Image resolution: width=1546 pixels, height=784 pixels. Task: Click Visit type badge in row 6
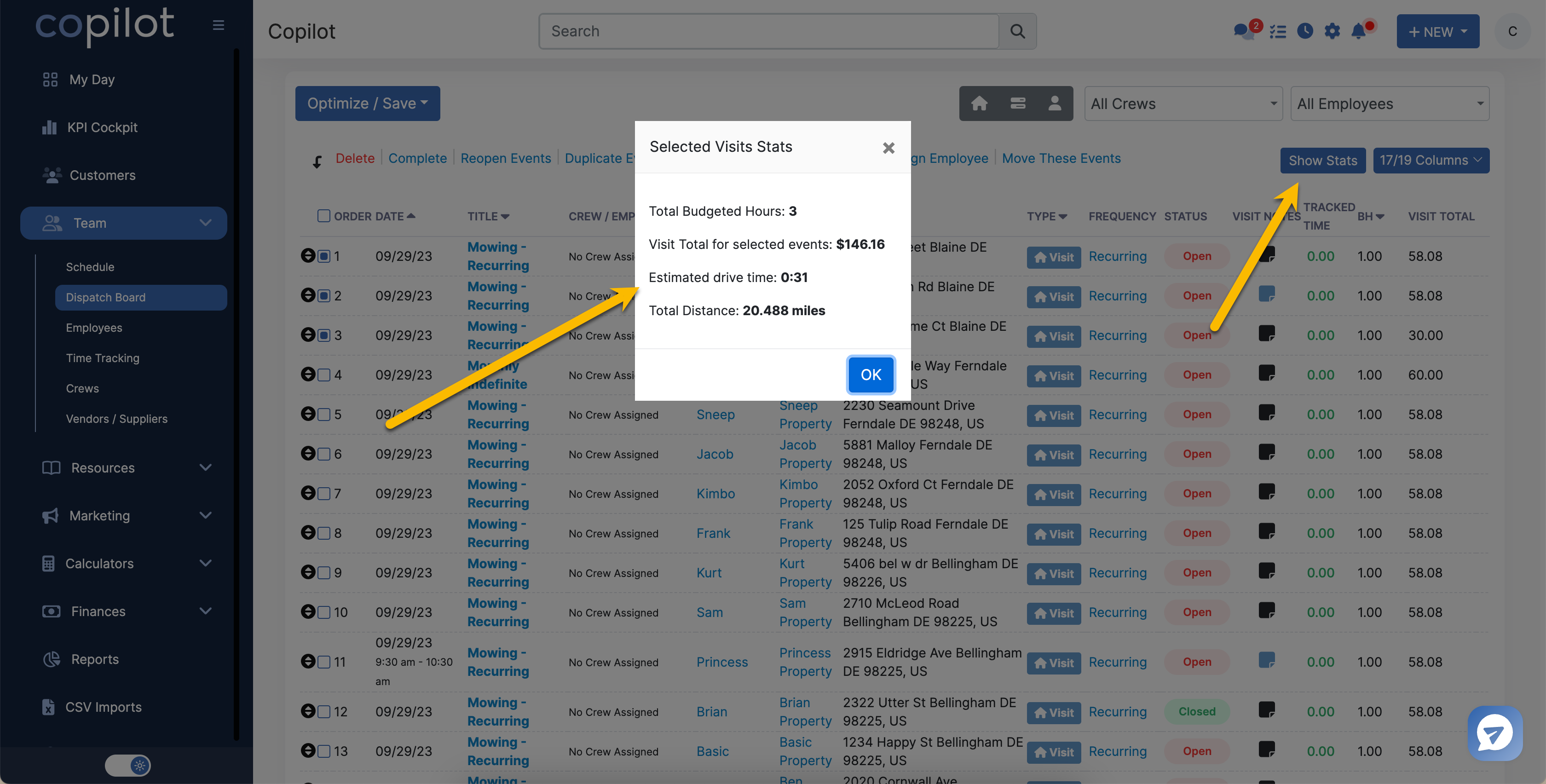(1054, 455)
